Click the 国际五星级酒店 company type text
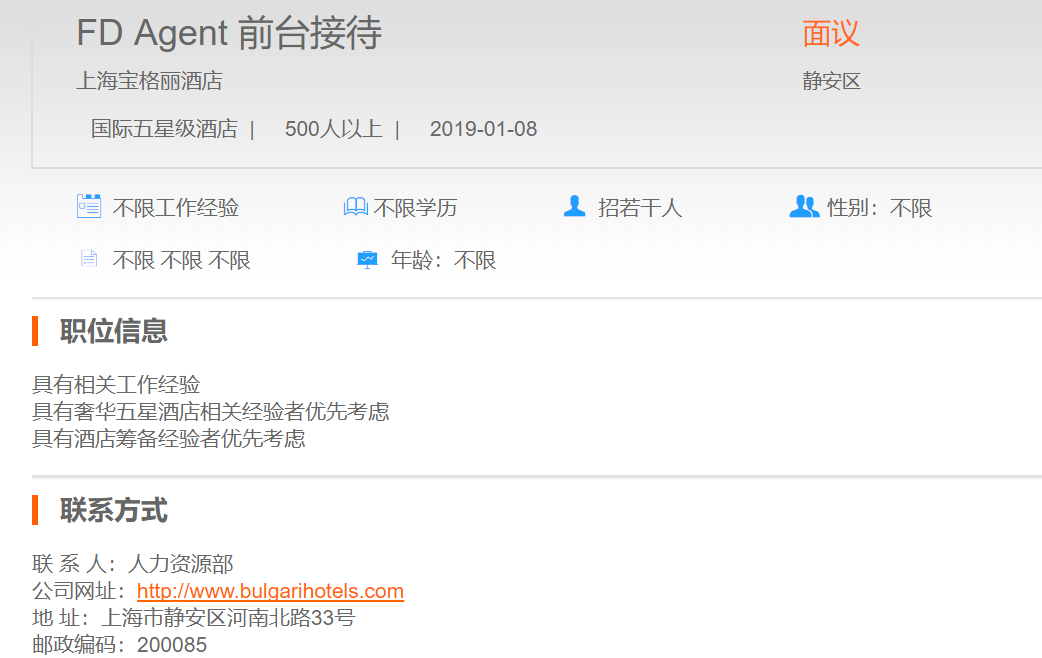This screenshot has height=658, width=1042. (x=164, y=129)
